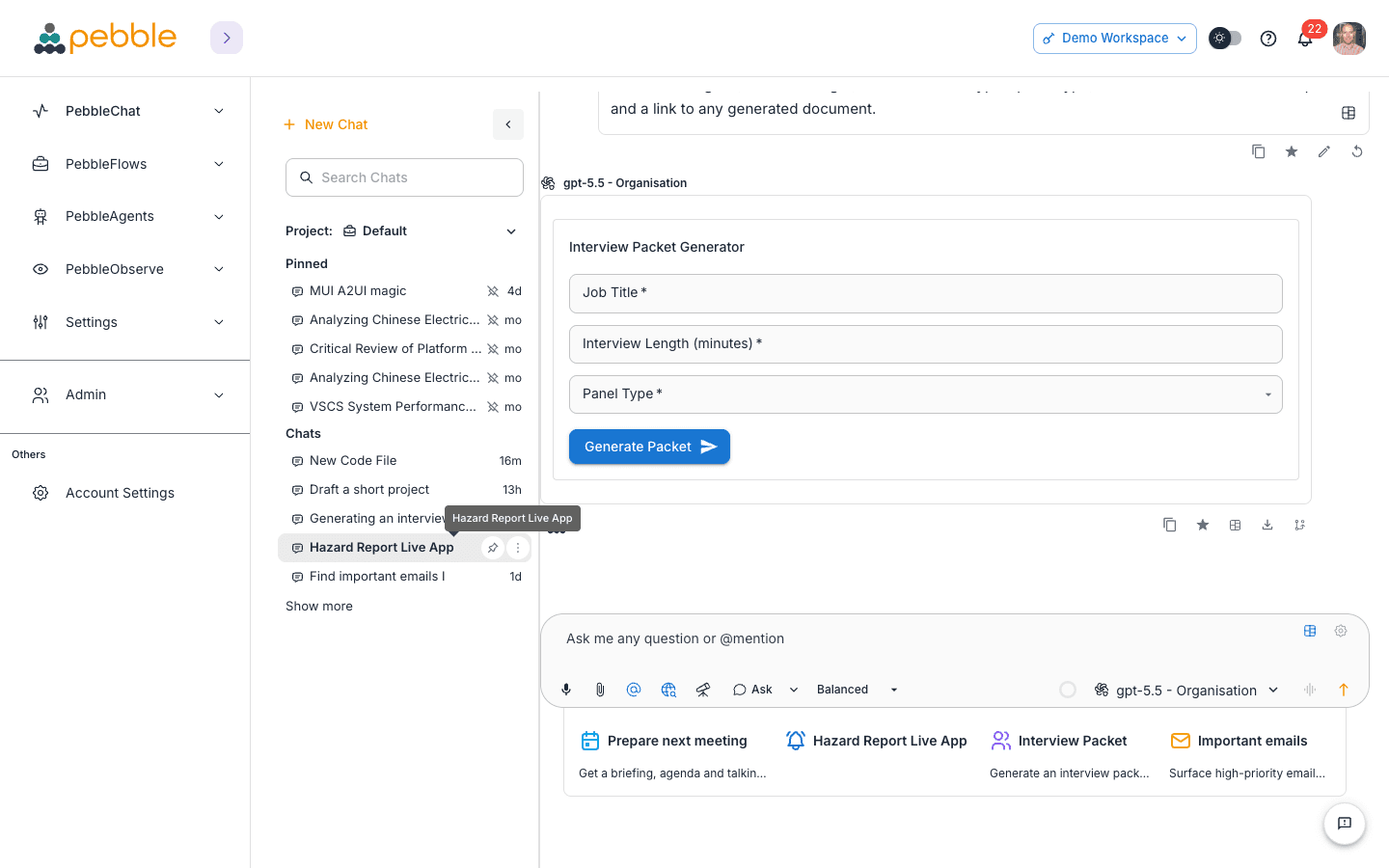Start a New Chat
Screen dimensions: 1389x868
pyautogui.click(x=326, y=124)
